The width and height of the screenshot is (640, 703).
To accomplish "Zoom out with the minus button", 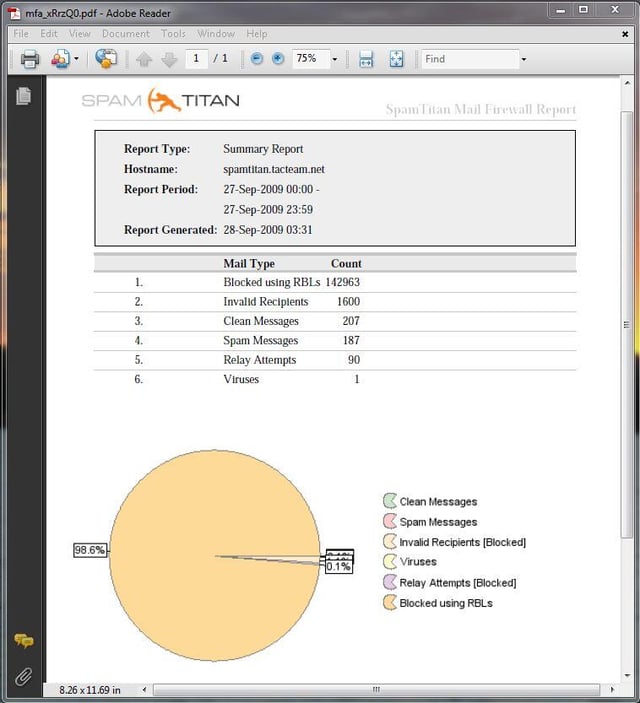I will click(257, 58).
